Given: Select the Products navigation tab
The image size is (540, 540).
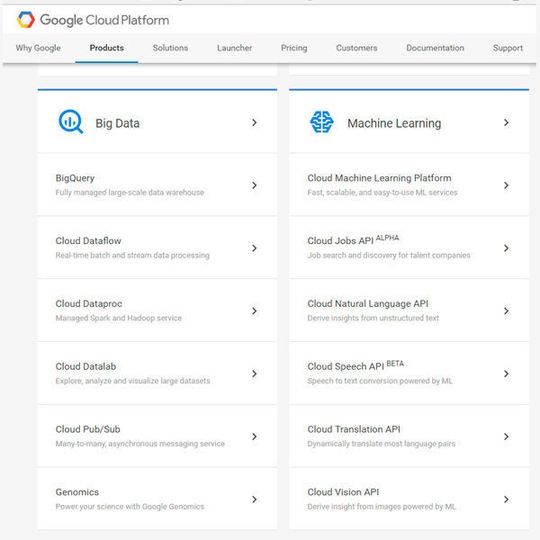Looking at the screenshot, I should pos(107,48).
